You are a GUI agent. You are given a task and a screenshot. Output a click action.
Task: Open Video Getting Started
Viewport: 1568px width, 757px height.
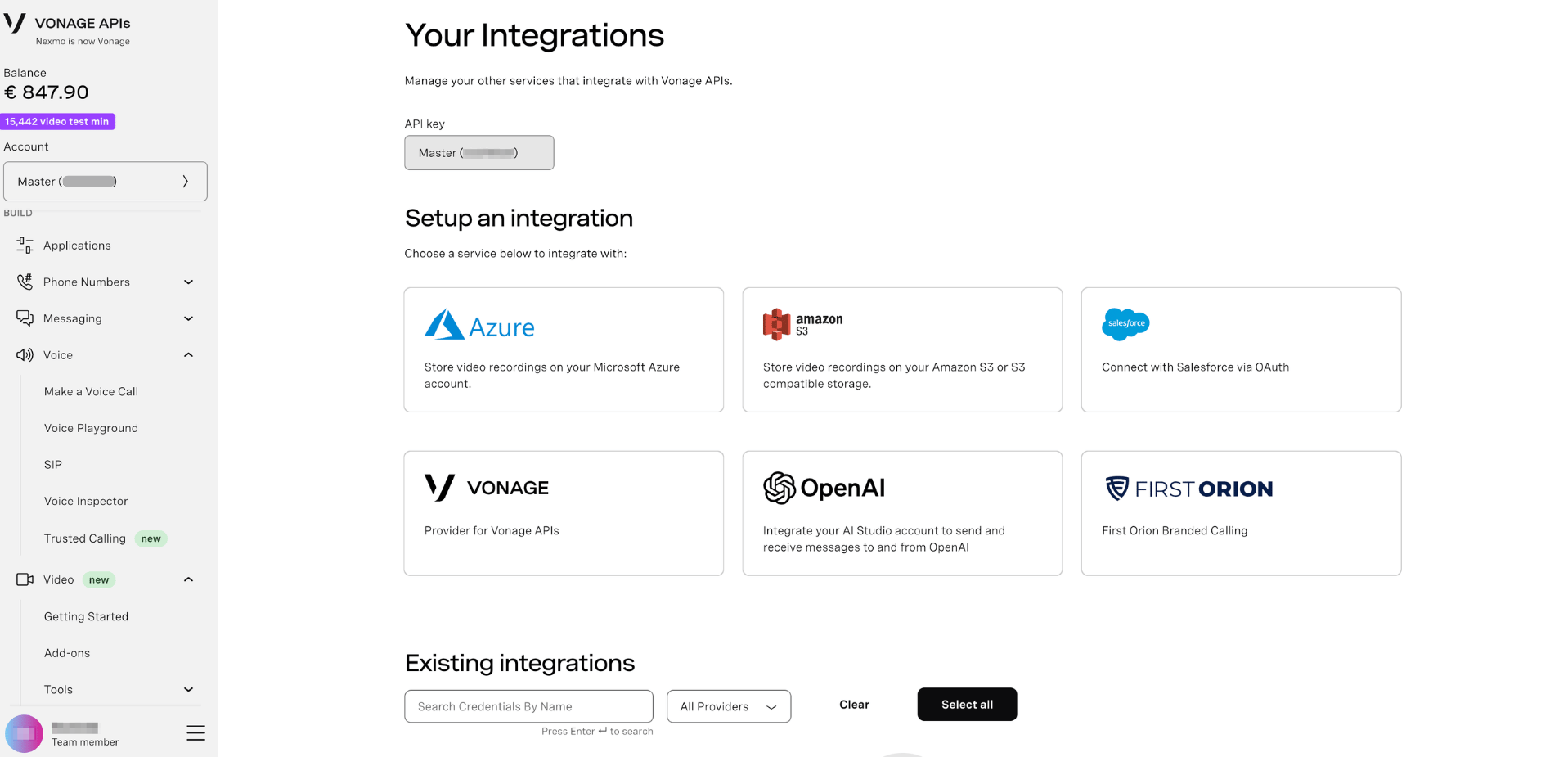coord(86,617)
